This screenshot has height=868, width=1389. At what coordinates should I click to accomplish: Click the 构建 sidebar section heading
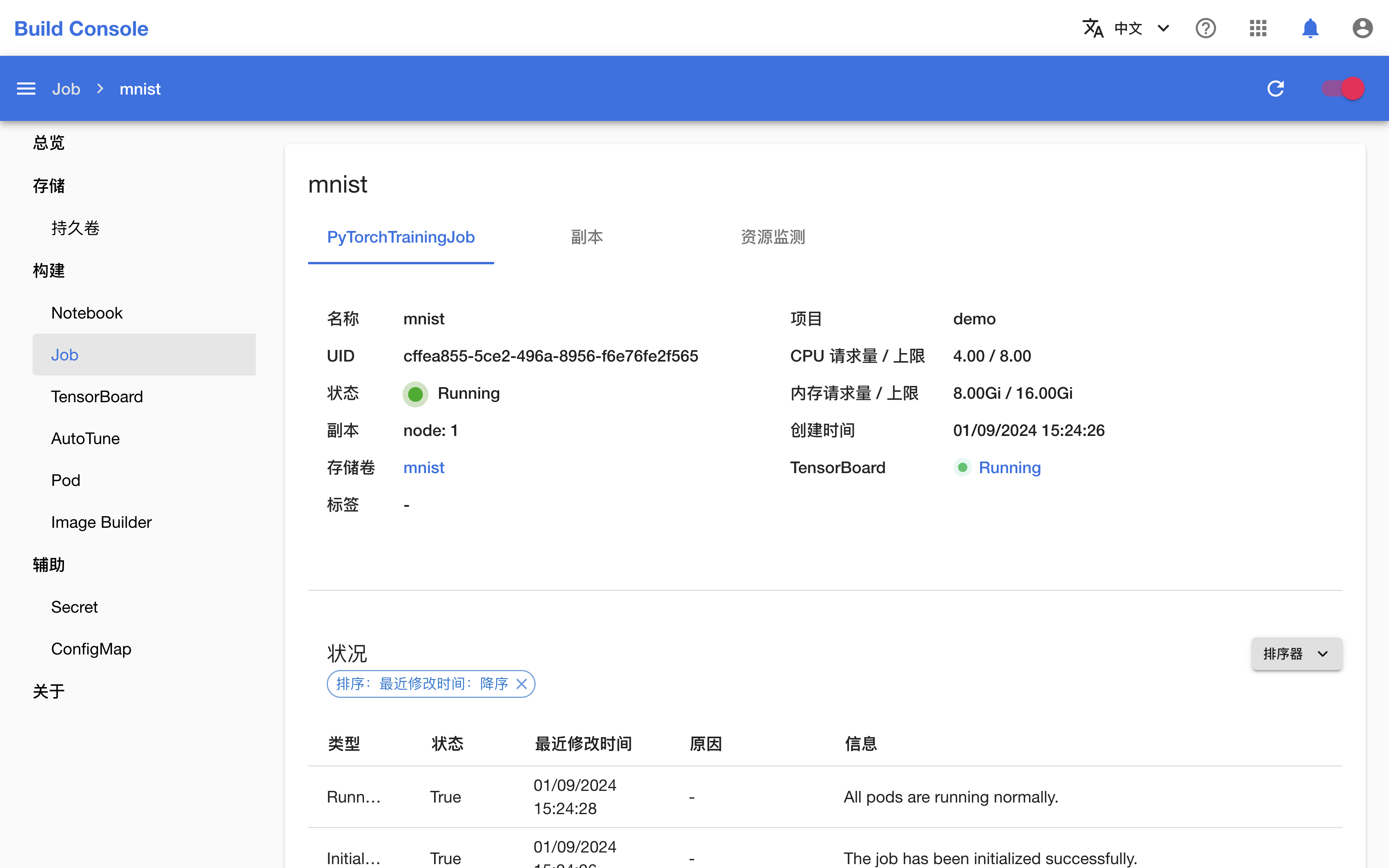[49, 270]
